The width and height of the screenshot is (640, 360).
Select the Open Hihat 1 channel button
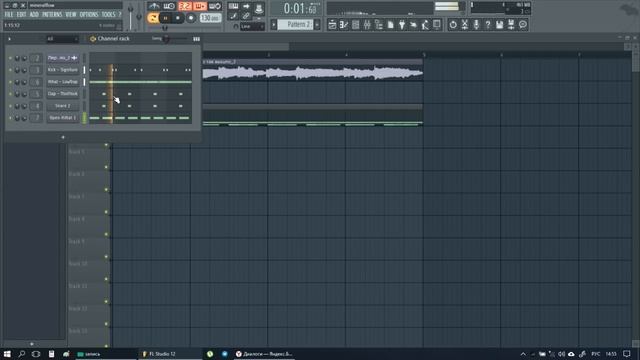click(62, 118)
